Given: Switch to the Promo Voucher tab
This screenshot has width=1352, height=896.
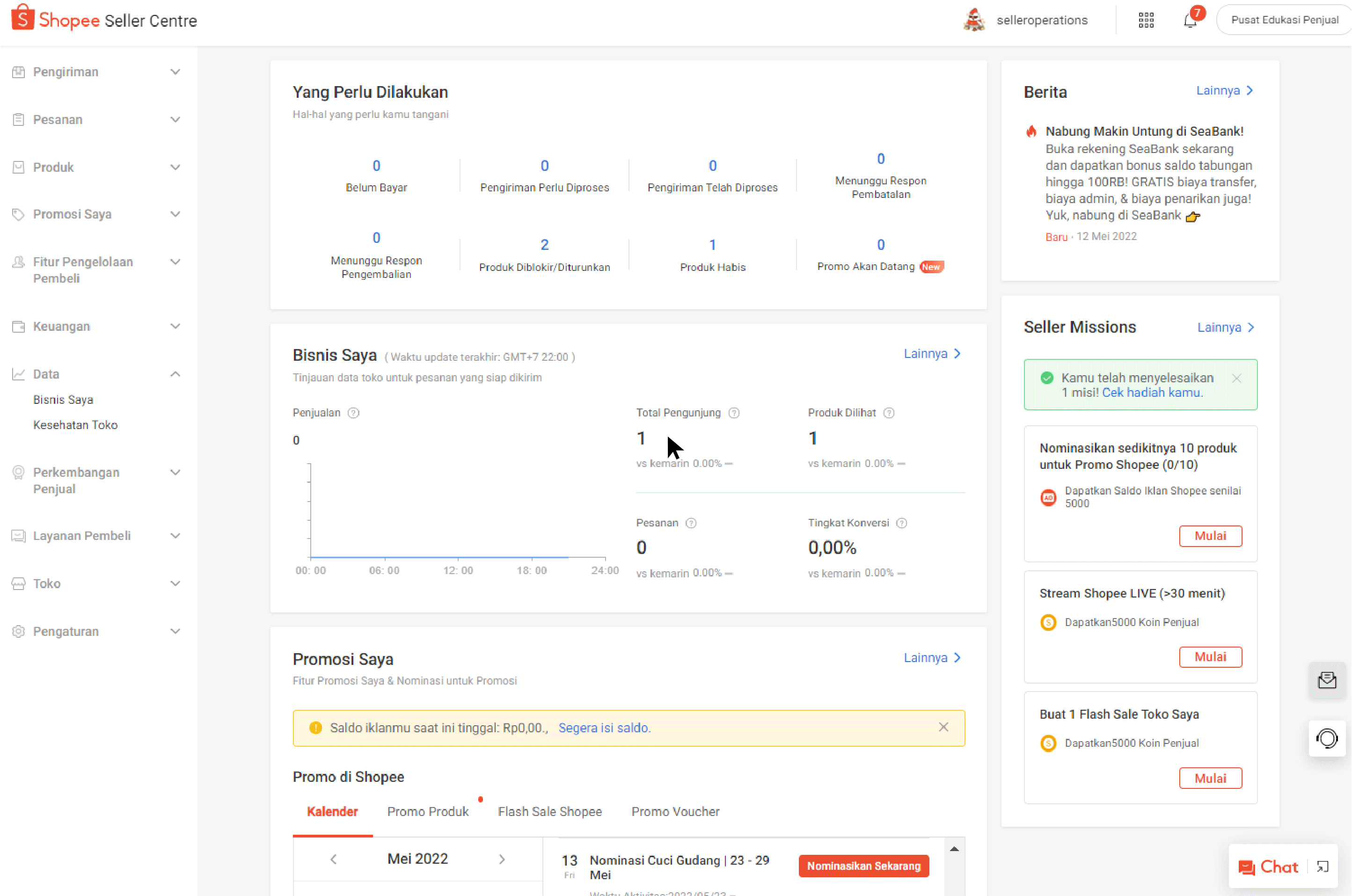Looking at the screenshot, I should pos(675,812).
